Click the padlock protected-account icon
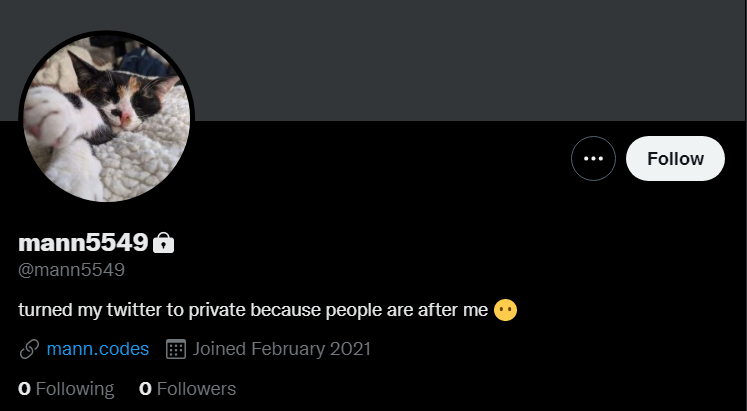 pyautogui.click(x=164, y=242)
